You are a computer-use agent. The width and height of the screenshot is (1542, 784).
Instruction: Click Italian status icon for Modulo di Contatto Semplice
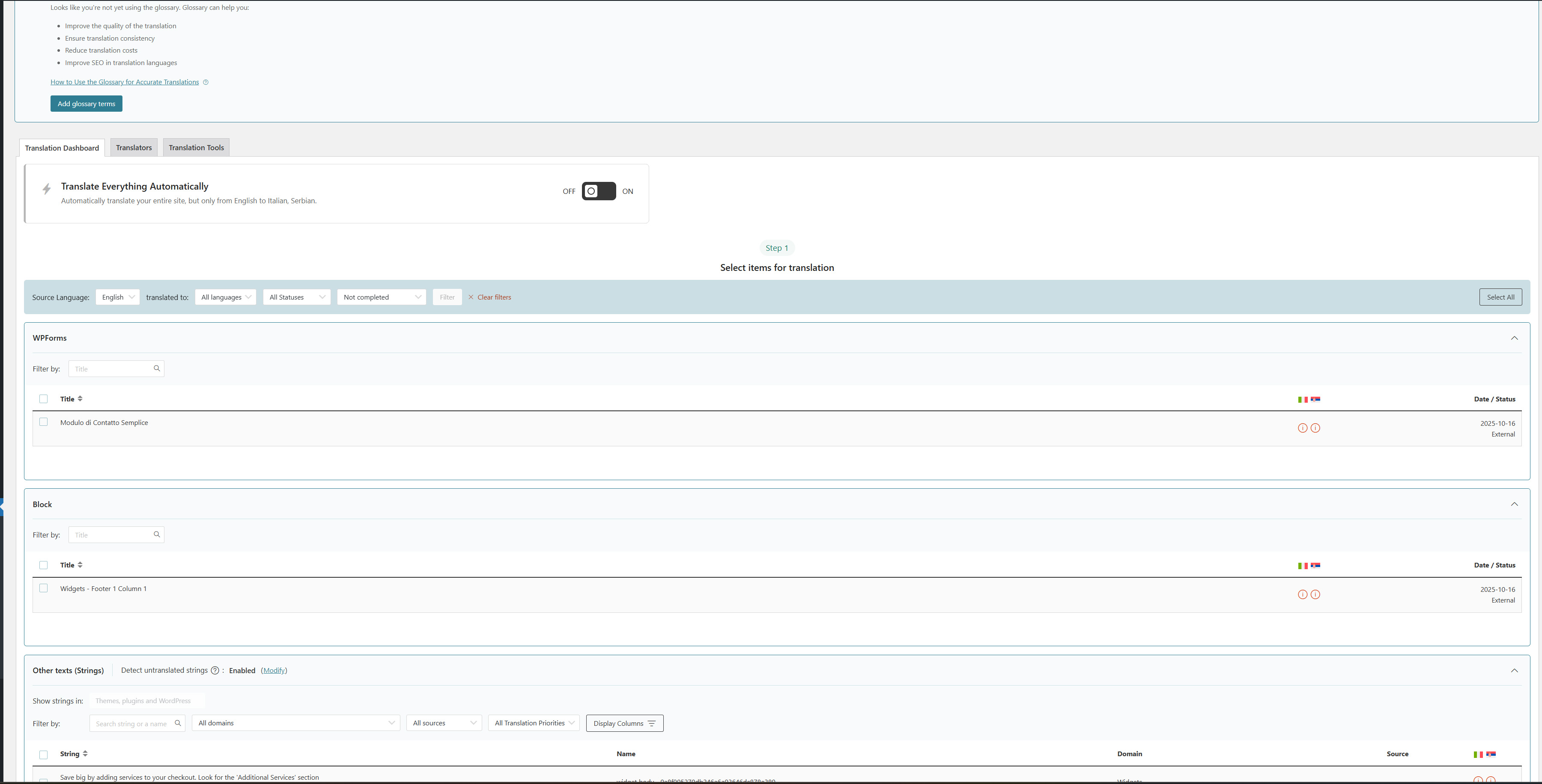tap(1302, 428)
